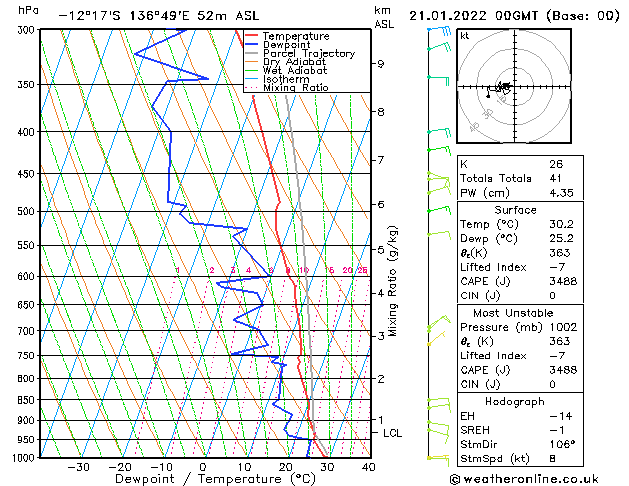Click the red Temperature line sample in legend
629x486 pixels.
[x=251, y=36]
